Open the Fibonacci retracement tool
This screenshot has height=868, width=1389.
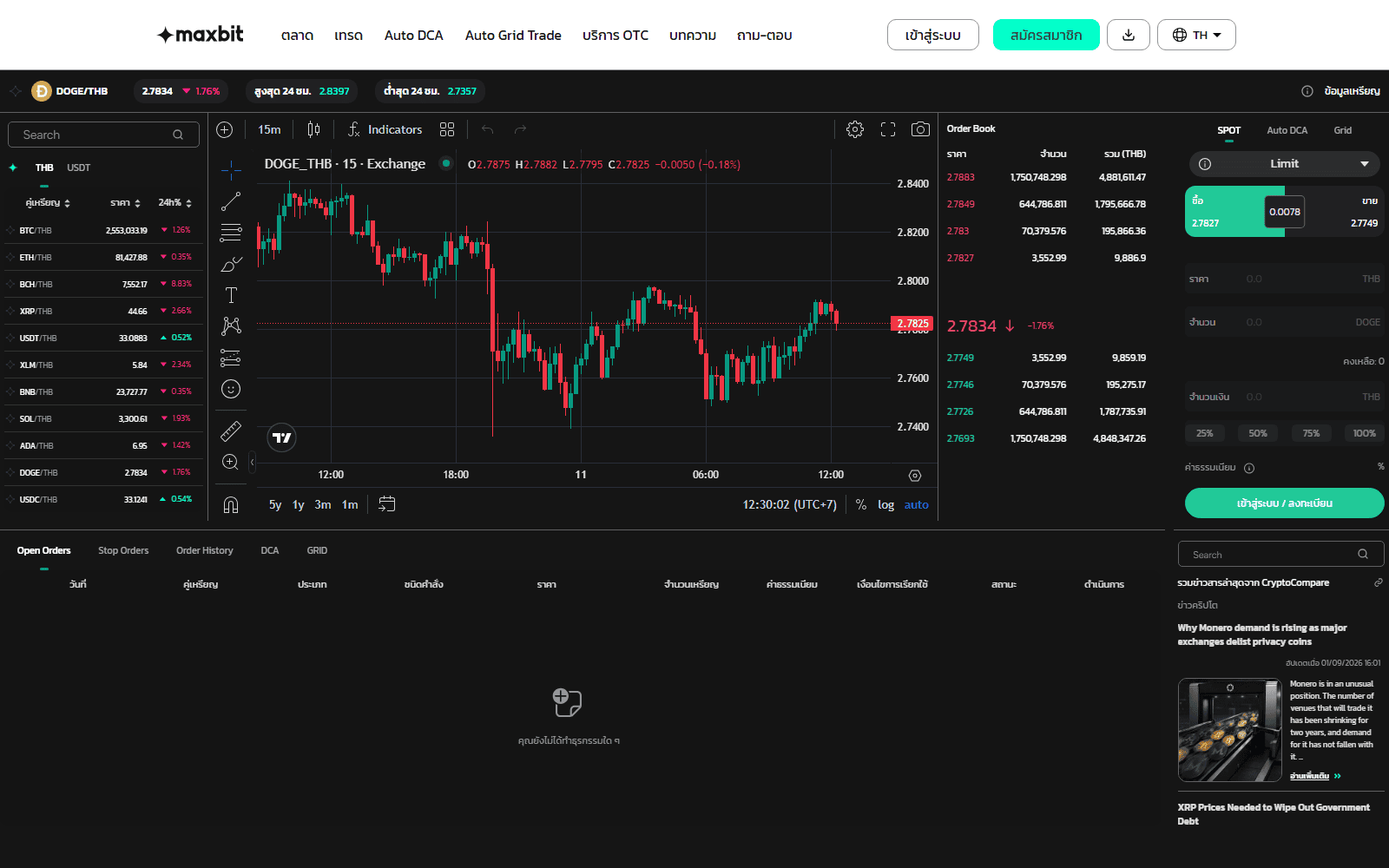pyautogui.click(x=231, y=233)
